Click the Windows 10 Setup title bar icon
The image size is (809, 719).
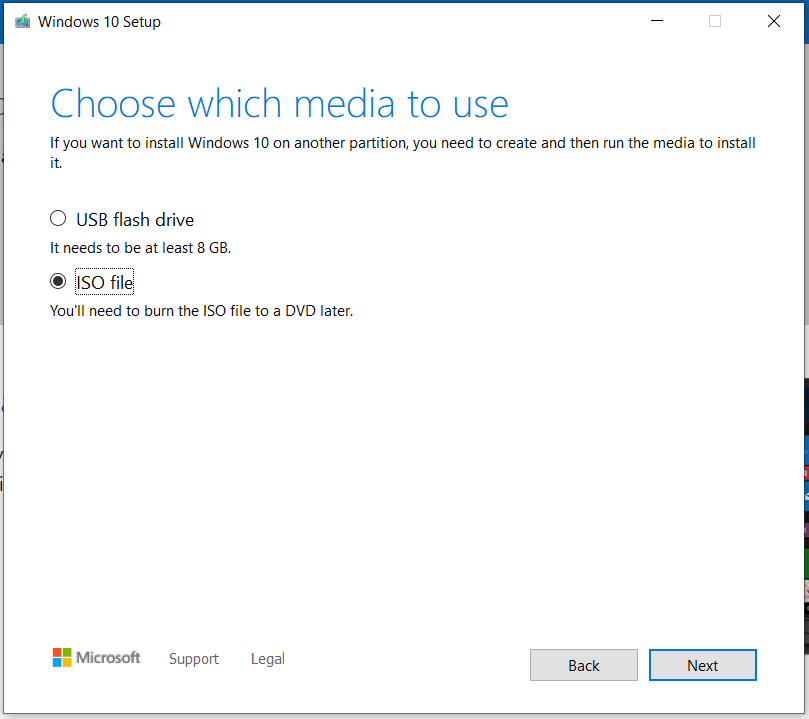[22, 22]
